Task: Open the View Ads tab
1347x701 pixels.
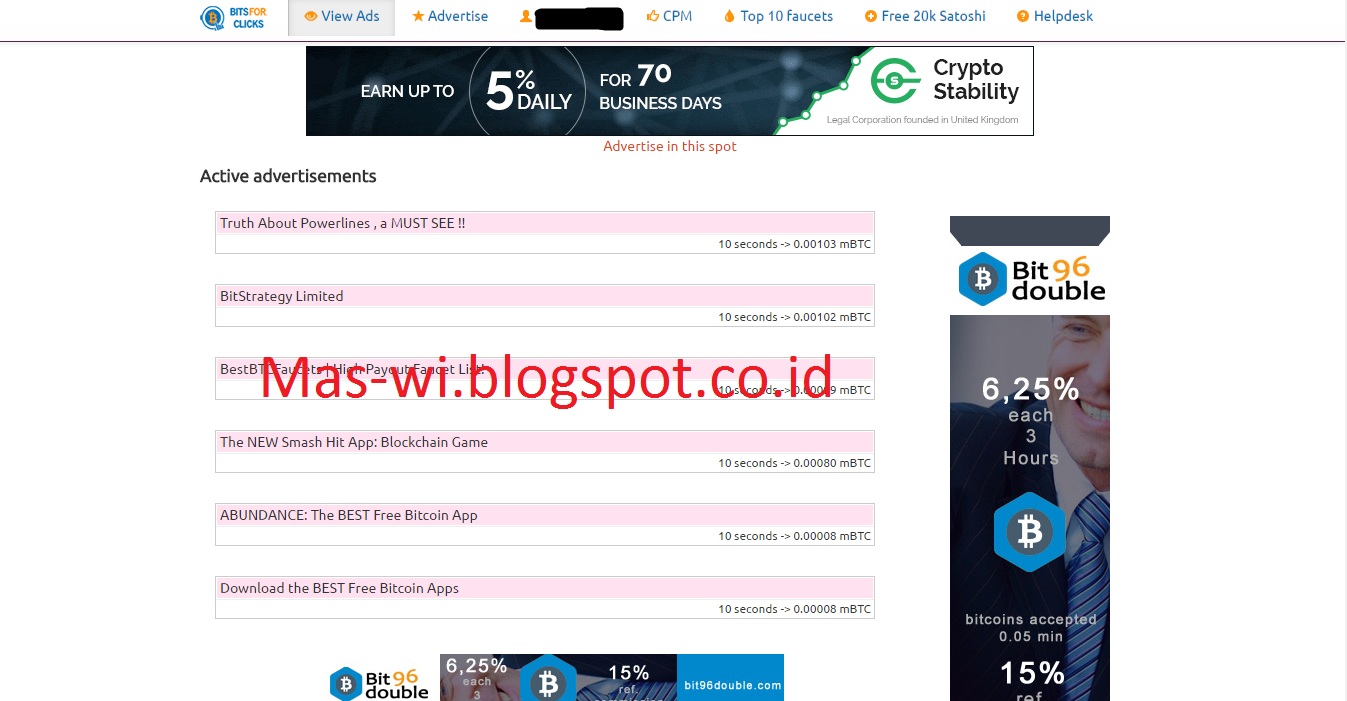Action: [341, 17]
